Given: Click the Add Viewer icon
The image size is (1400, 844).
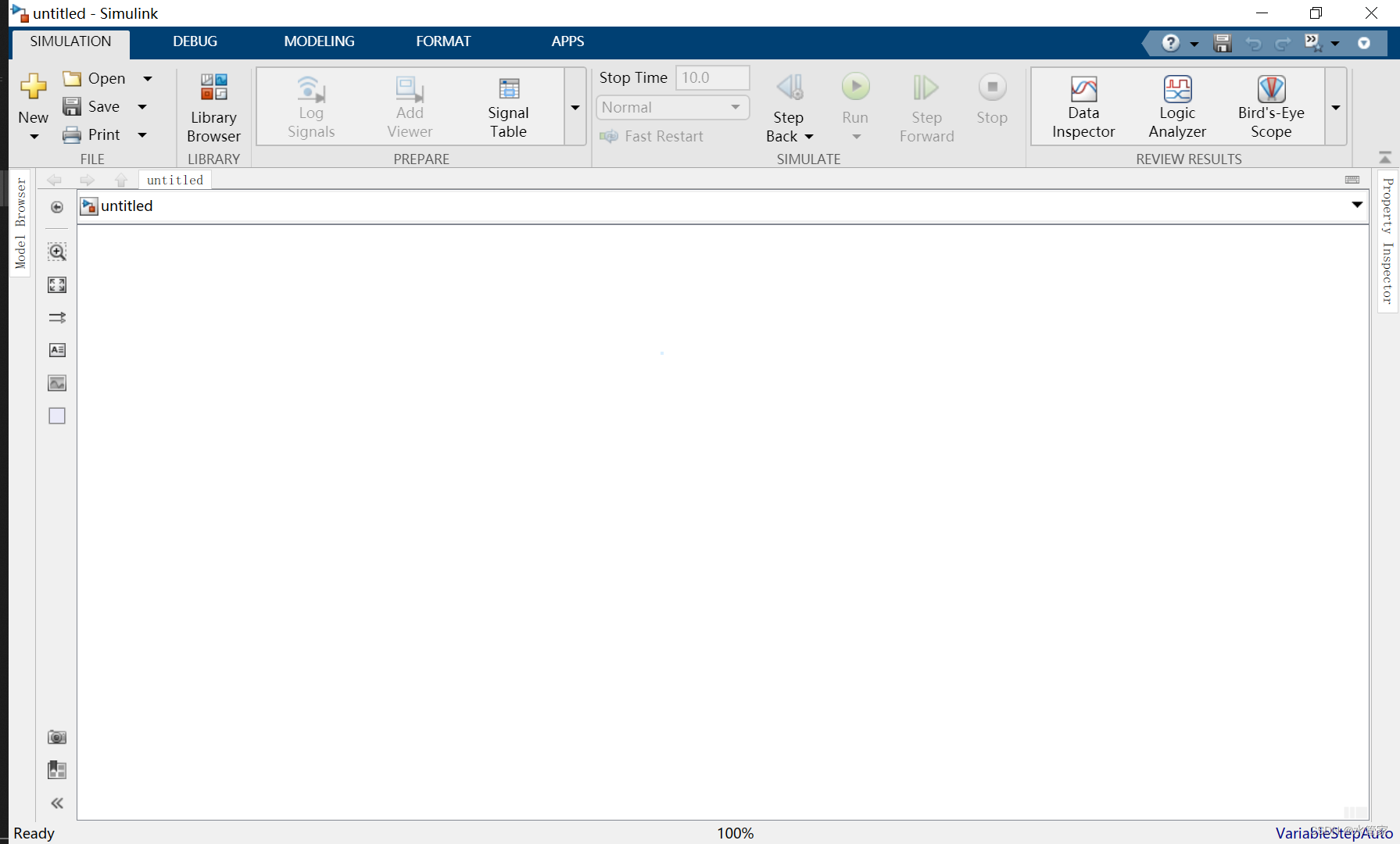Looking at the screenshot, I should (409, 90).
